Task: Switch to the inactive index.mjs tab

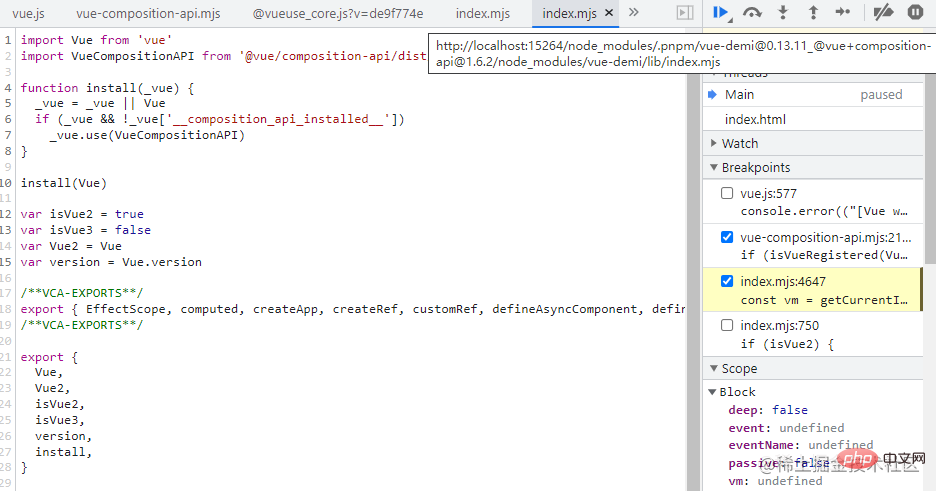Action: (483, 13)
